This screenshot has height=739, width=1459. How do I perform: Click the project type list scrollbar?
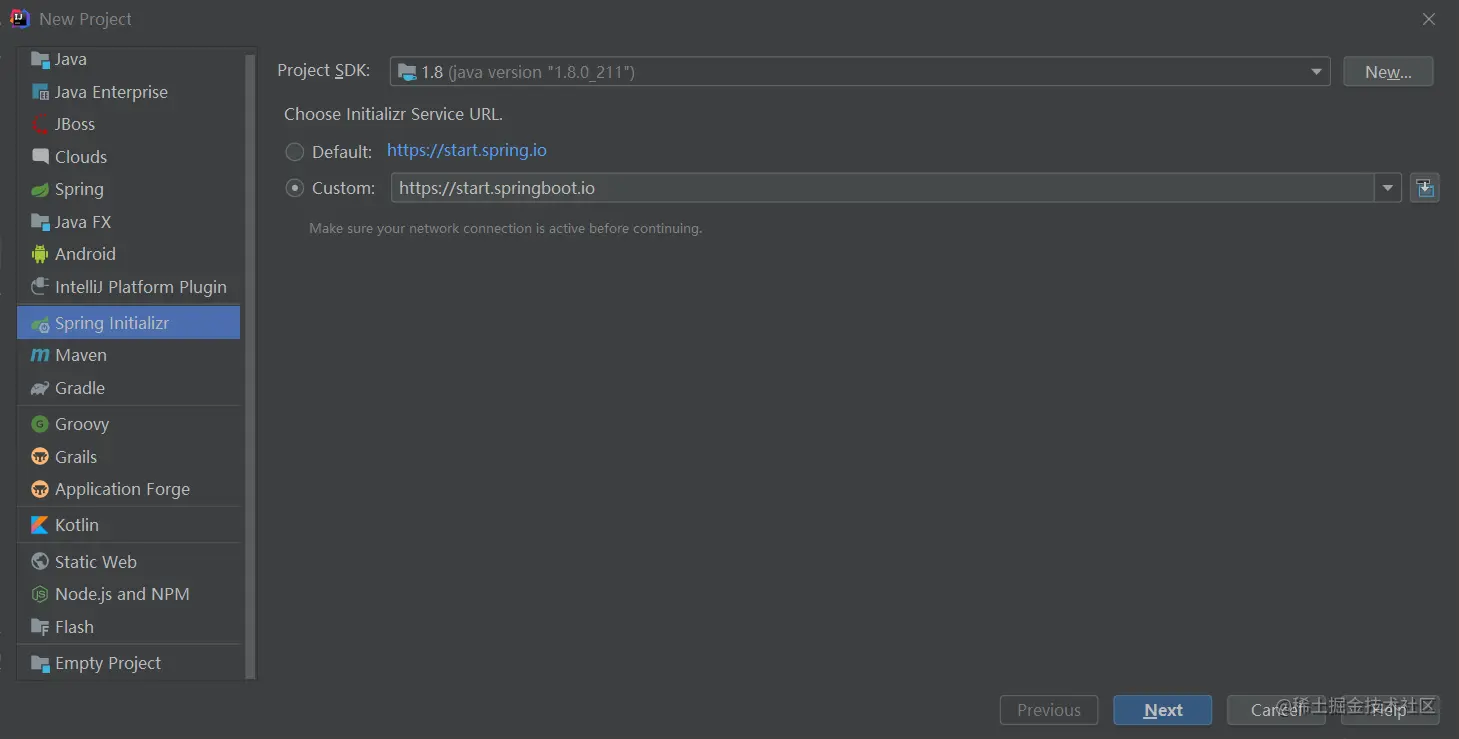point(250,365)
